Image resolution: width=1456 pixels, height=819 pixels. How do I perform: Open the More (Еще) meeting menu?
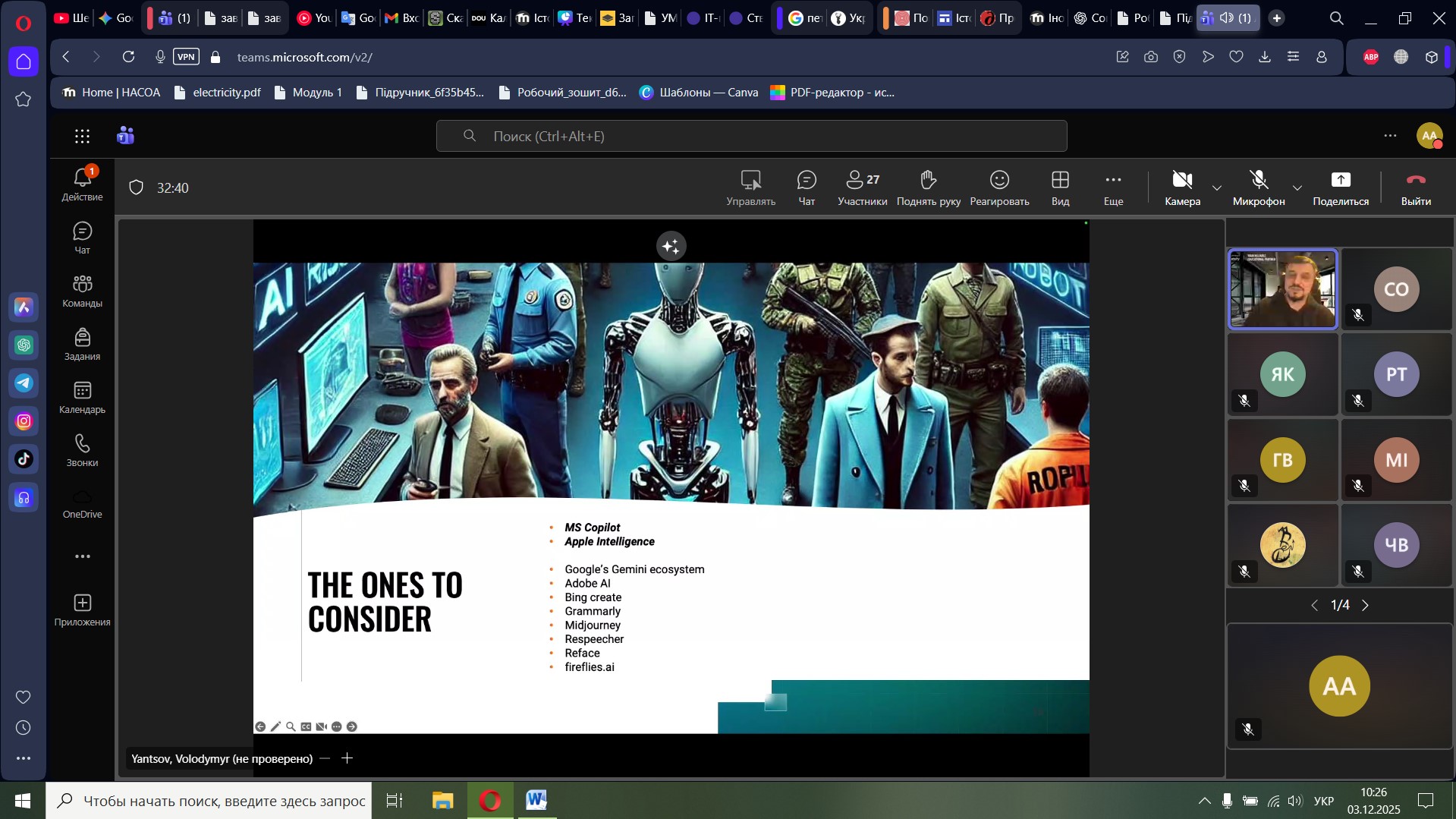click(x=1112, y=187)
